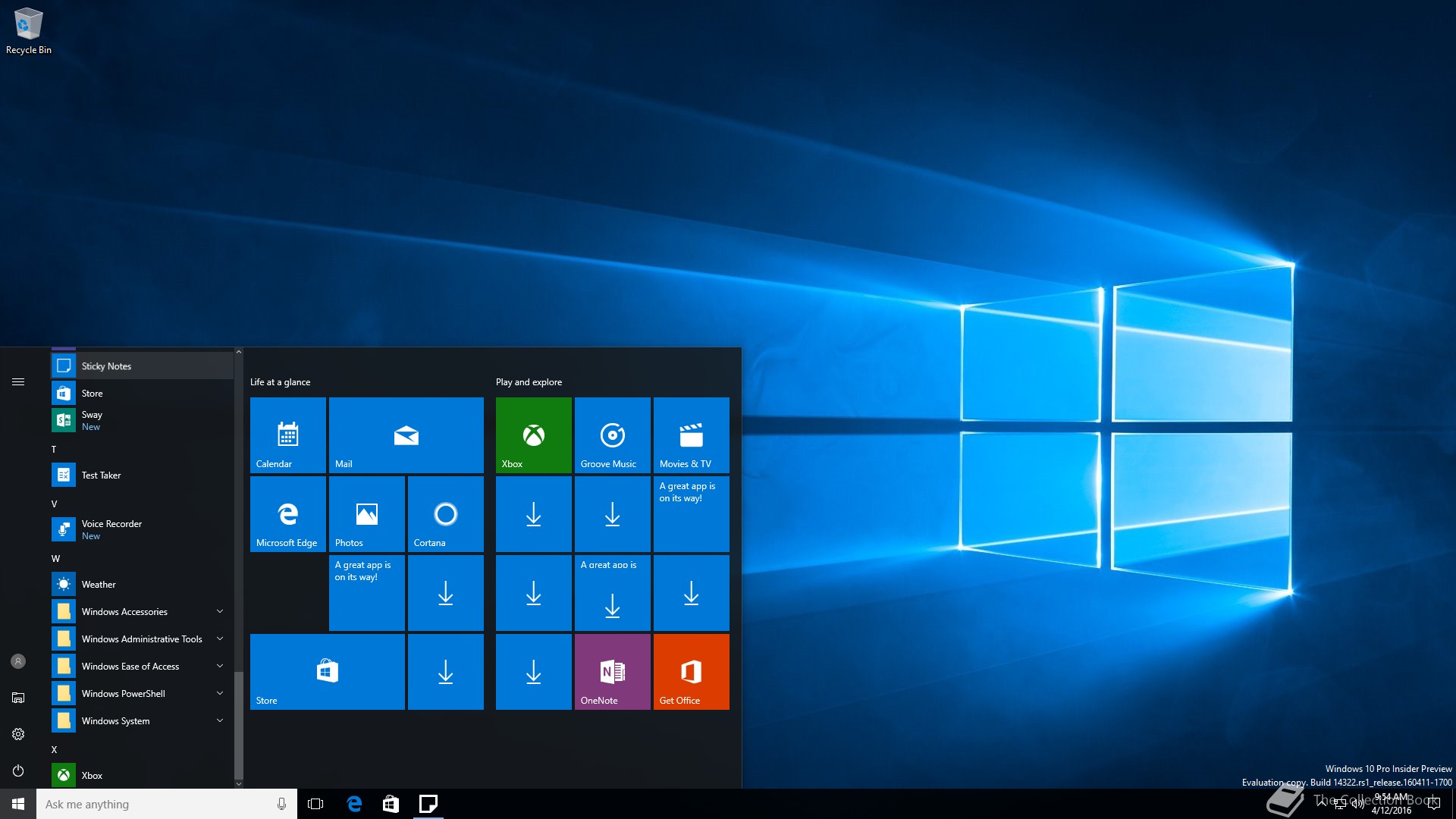Switch to Sticky Notes on the taskbar
The image size is (1456, 819).
pyautogui.click(x=428, y=804)
